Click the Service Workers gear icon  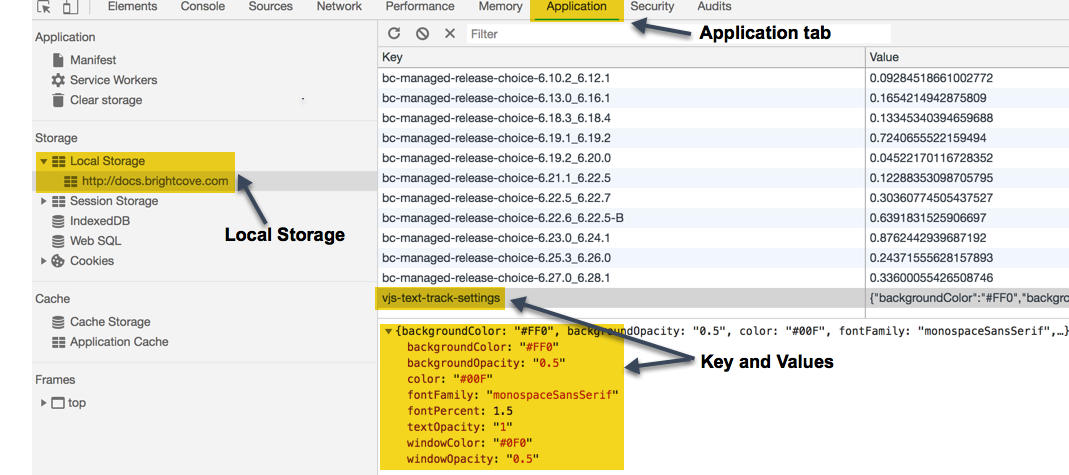click(58, 80)
